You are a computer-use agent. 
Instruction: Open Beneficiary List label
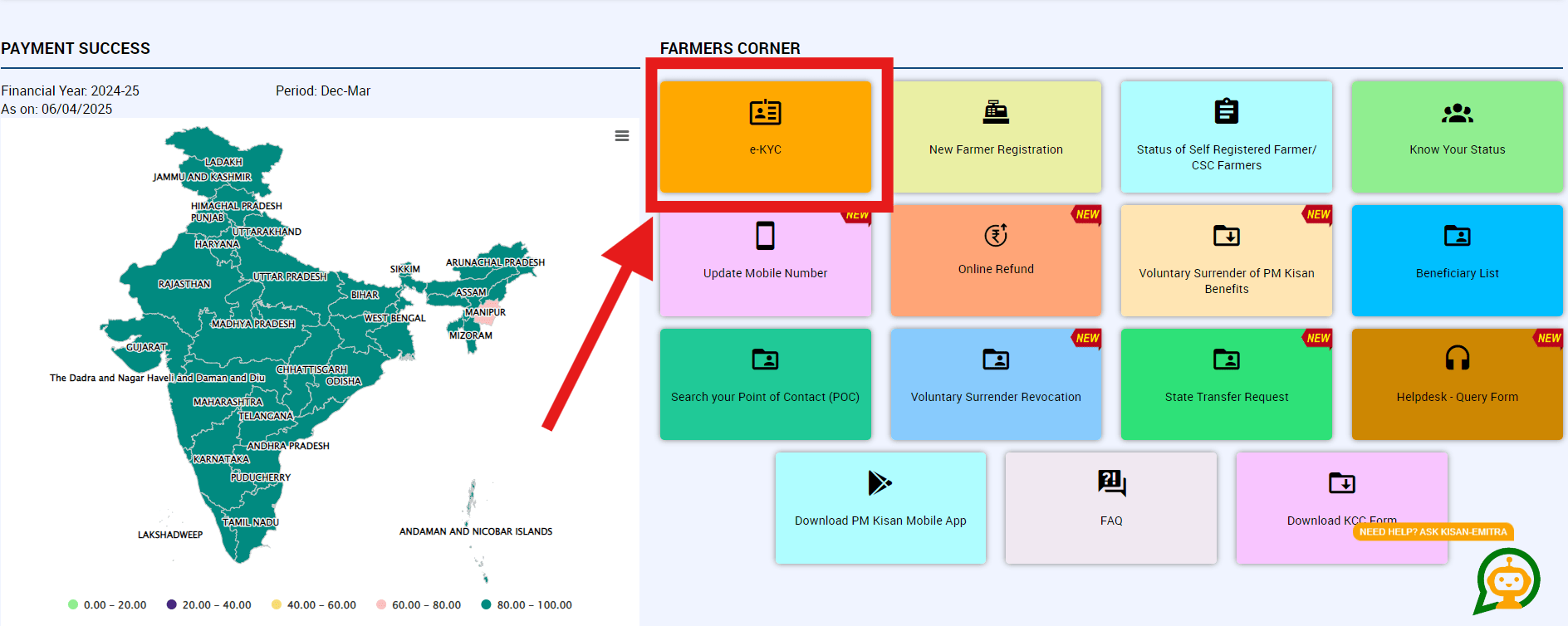1457,273
